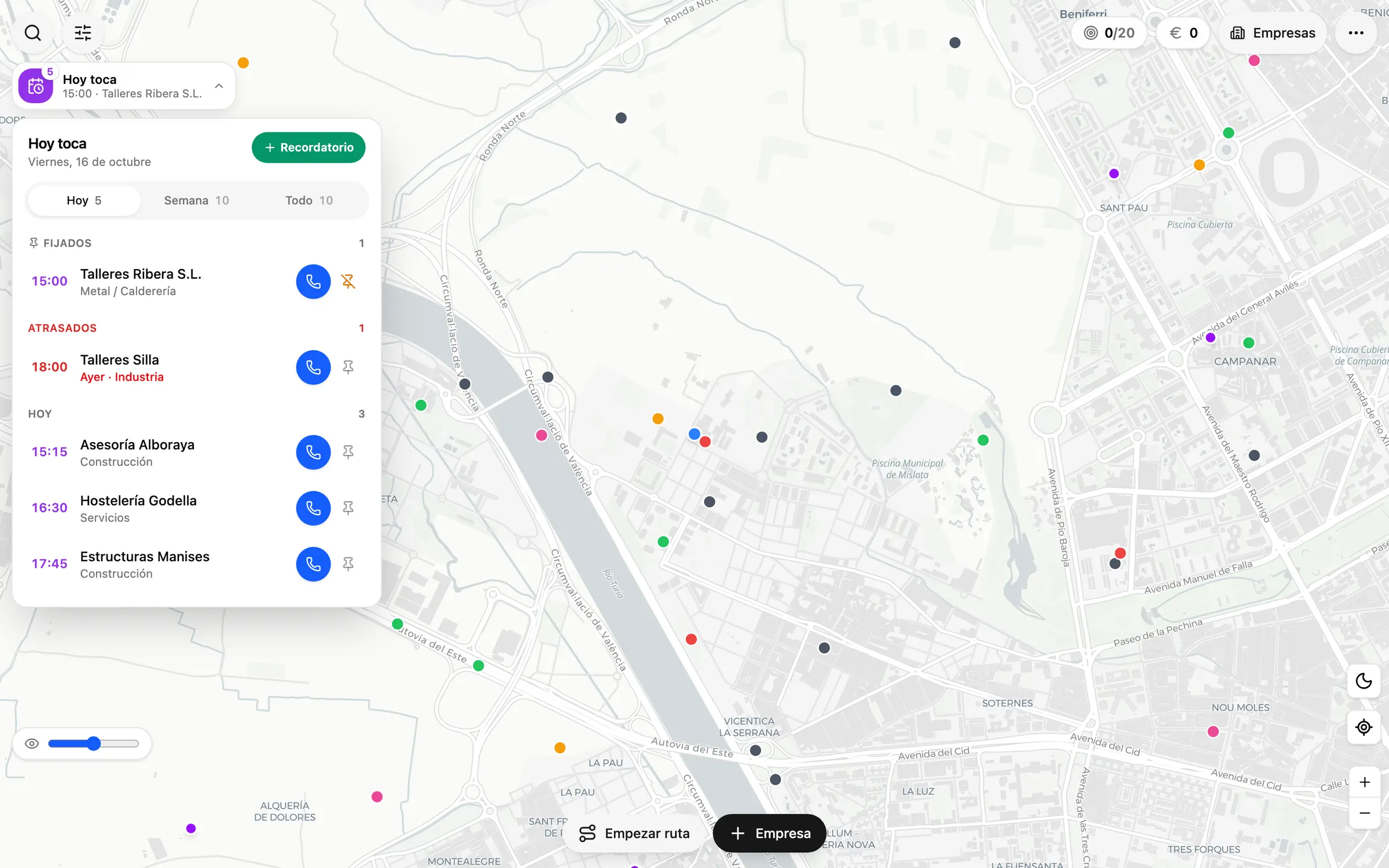Screen dimensions: 1389x868
Task: Open Talleres Silla overdue entry
Action: [x=197, y=367]
